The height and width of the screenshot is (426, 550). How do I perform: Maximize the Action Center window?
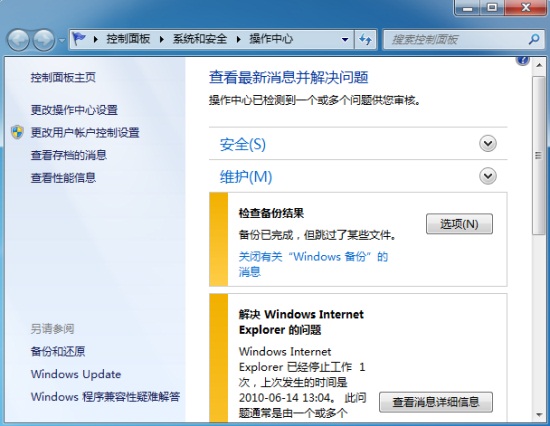tap(492, 8)
